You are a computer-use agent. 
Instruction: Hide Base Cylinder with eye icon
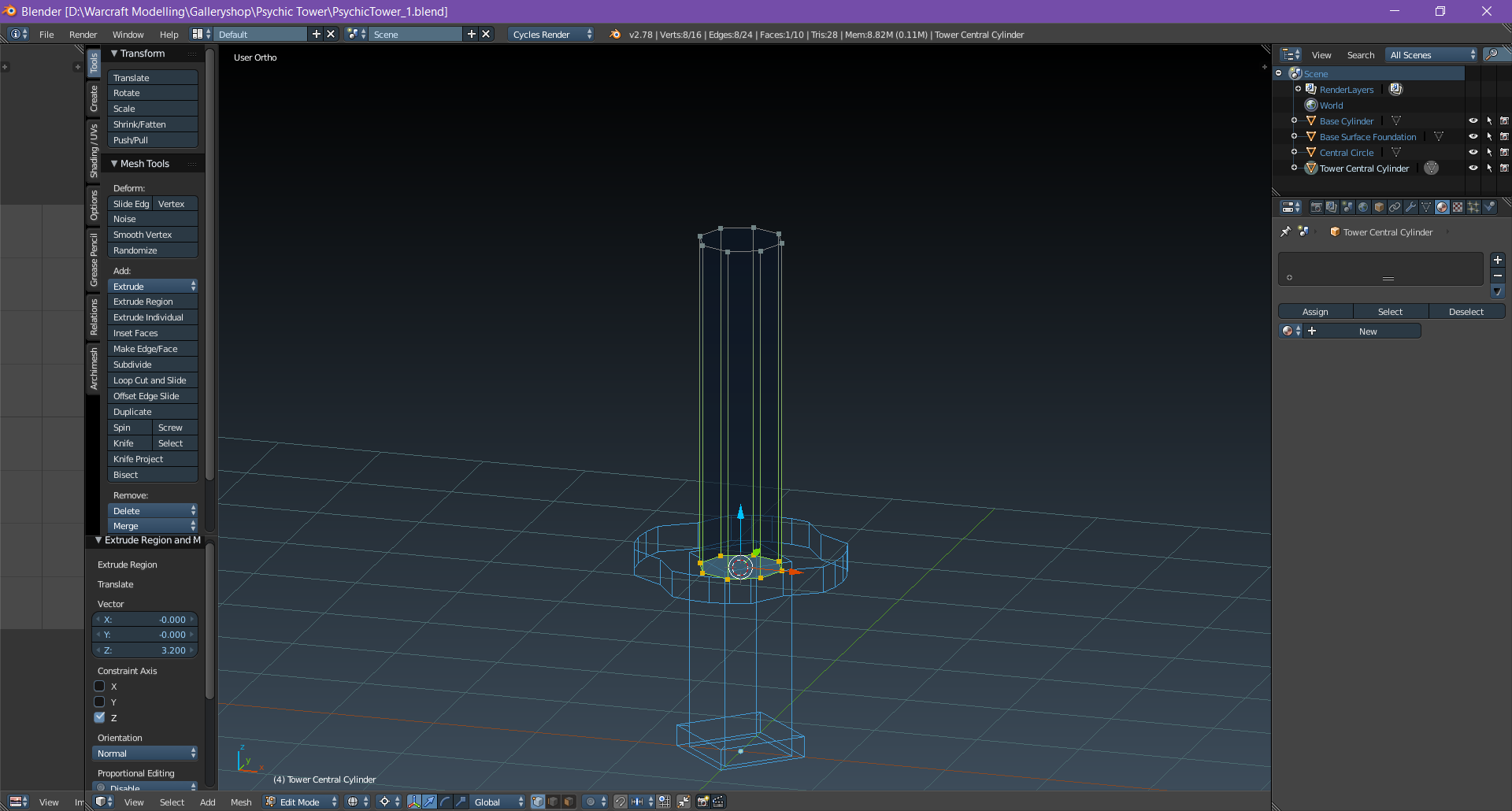[x=1473, y=120]
